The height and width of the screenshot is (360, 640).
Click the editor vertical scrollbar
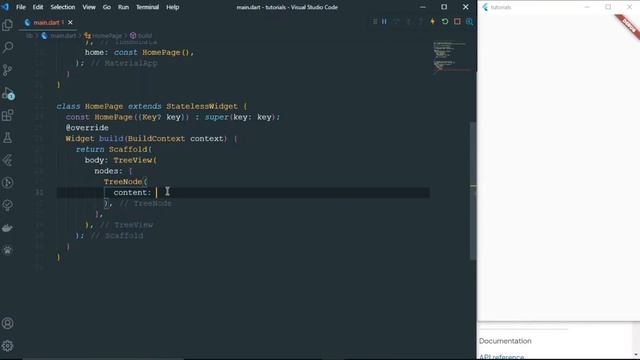[x=473, y=191]
